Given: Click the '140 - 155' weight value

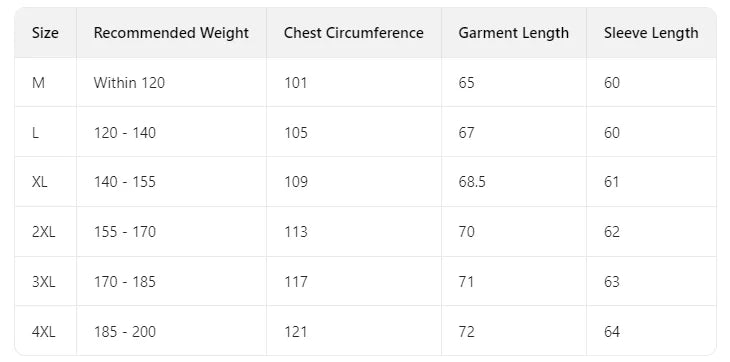Looking at the screenshot, I should click(x=125, y=182).
